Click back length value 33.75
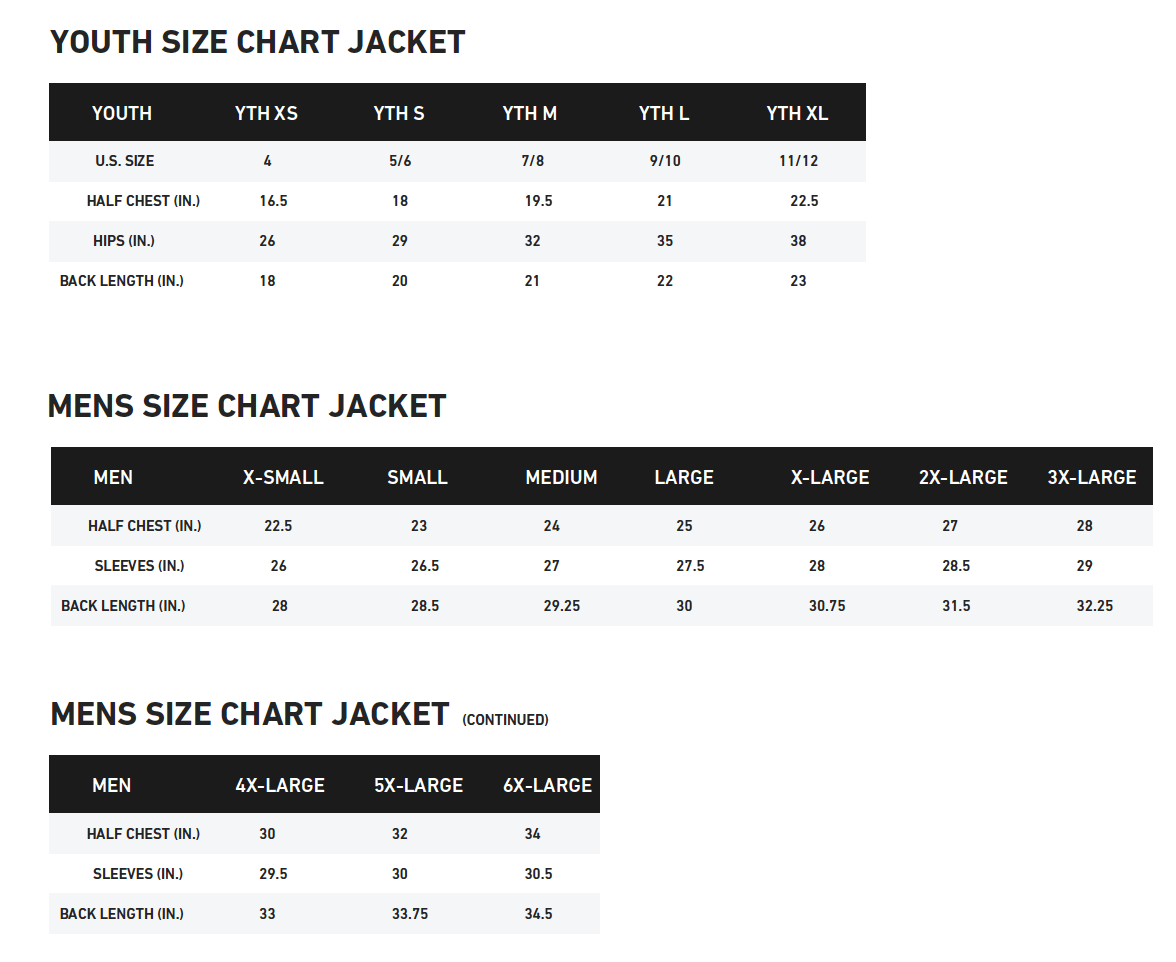The width and height of the screenshot is (1176, 962). (x=409, y=914)
